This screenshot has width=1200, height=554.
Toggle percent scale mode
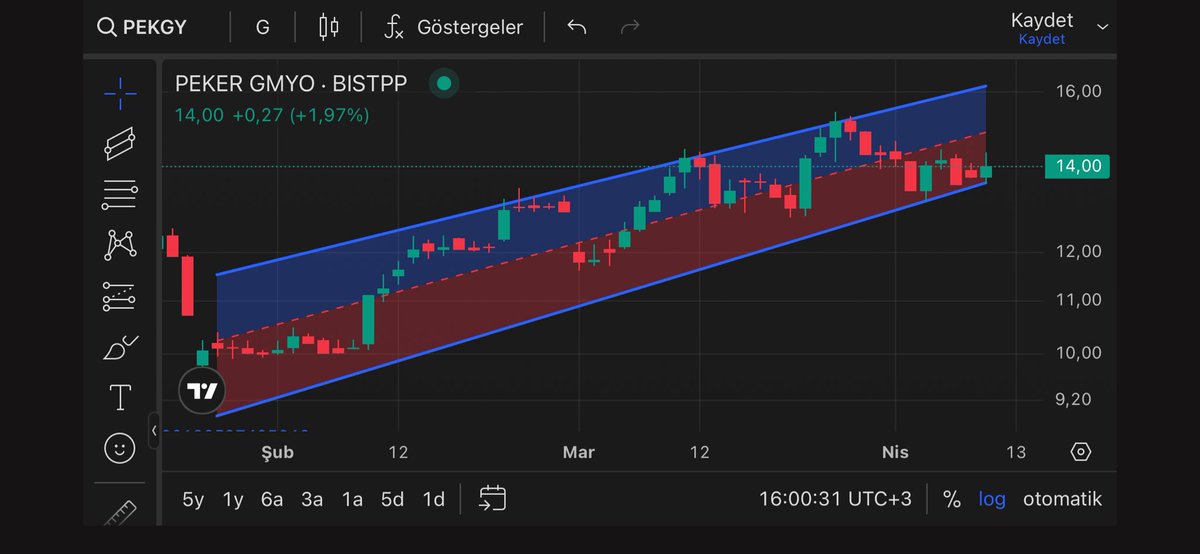[952, 499]
